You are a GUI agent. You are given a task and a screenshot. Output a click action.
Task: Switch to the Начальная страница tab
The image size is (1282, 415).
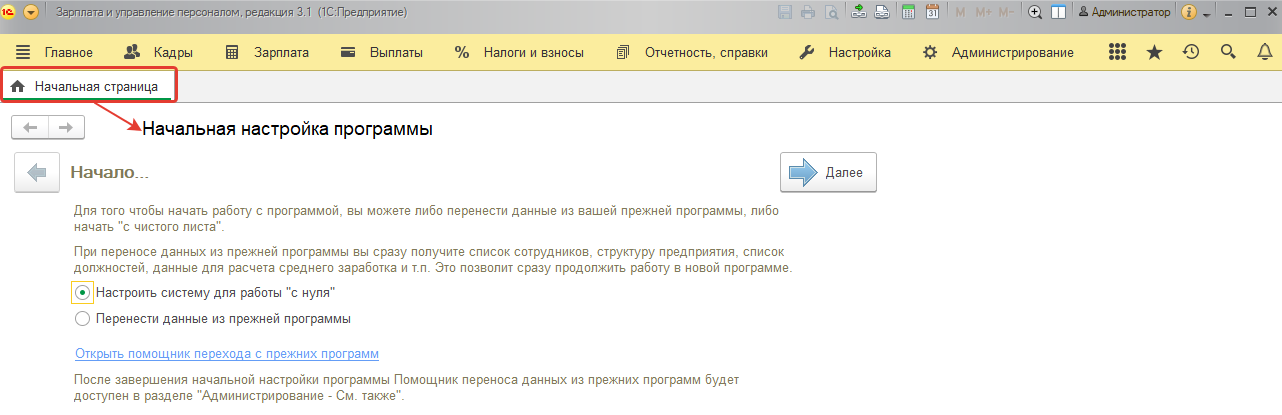88,86
